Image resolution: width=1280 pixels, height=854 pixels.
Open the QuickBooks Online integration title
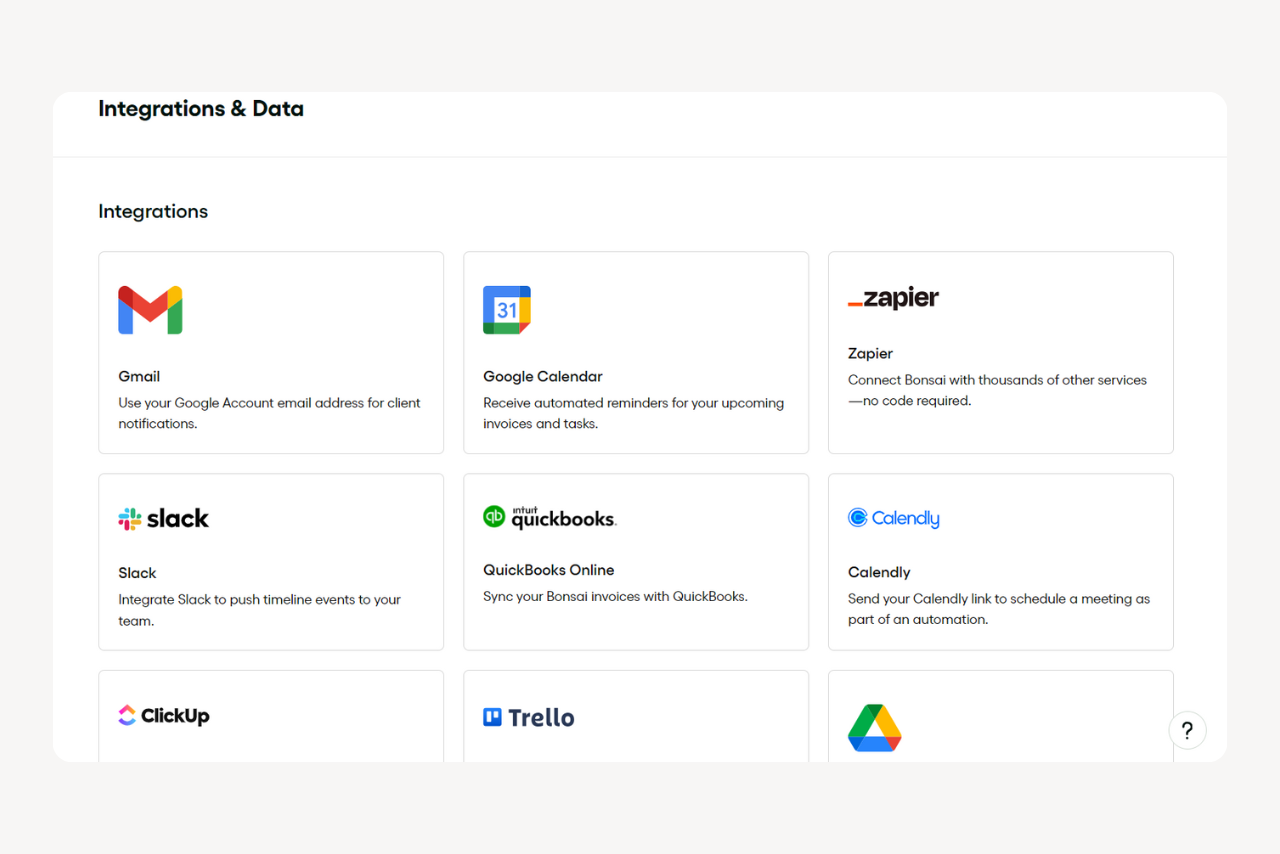[549, 570]
